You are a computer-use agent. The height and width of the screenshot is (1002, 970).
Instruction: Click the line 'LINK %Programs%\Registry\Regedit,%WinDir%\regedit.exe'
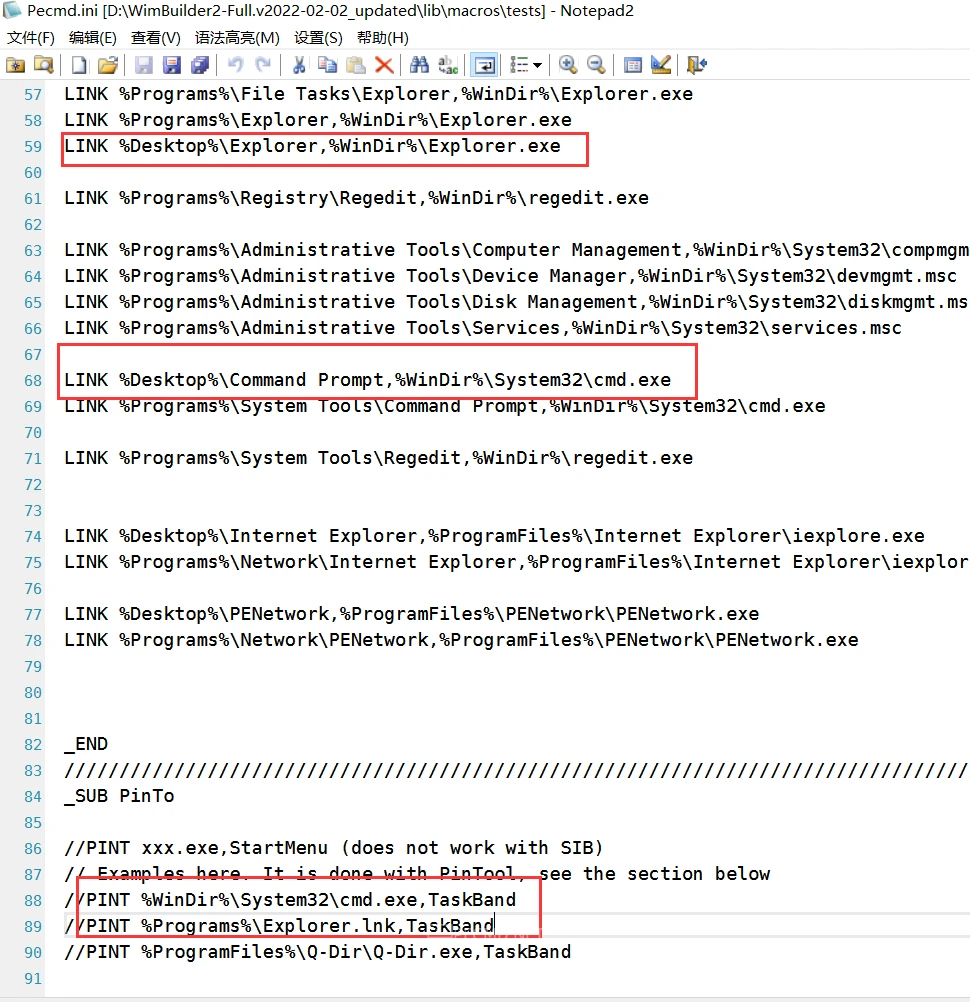pyautogui.click(x=357, y=198)
